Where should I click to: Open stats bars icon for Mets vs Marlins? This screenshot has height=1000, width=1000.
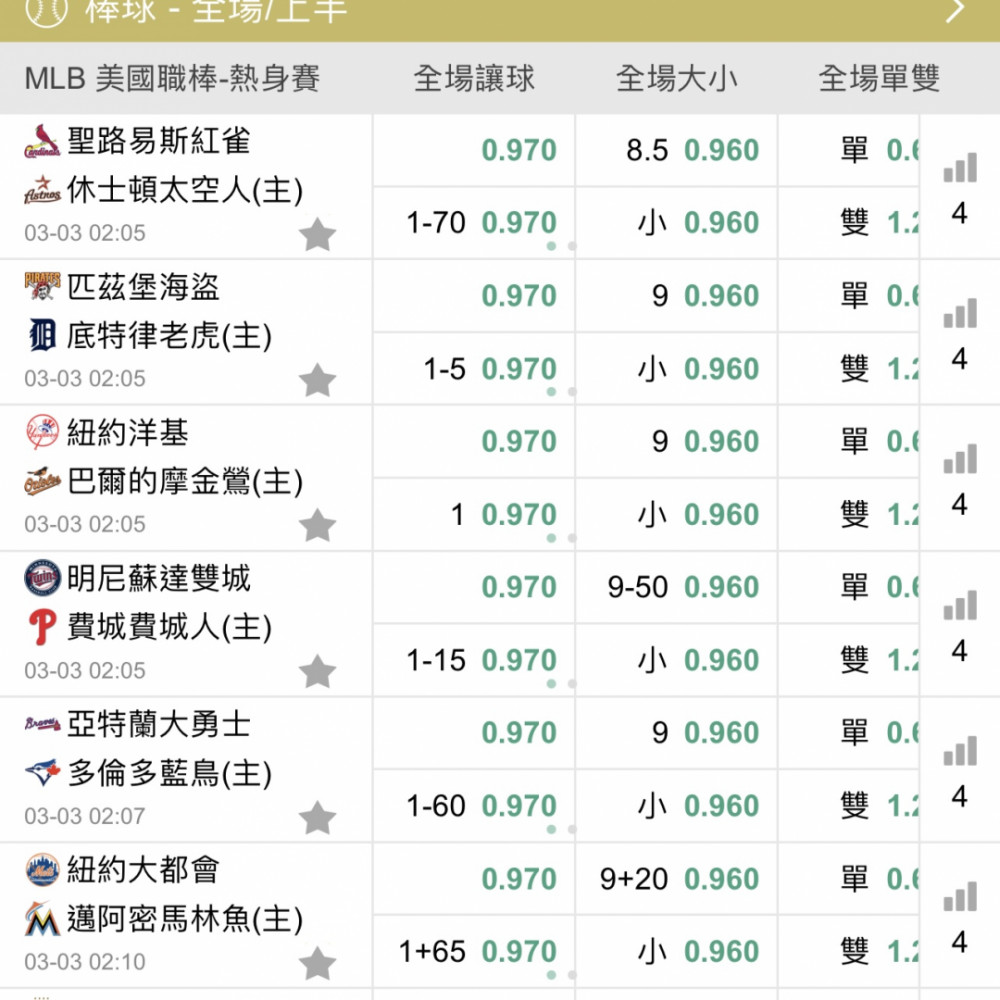(960, 897)
